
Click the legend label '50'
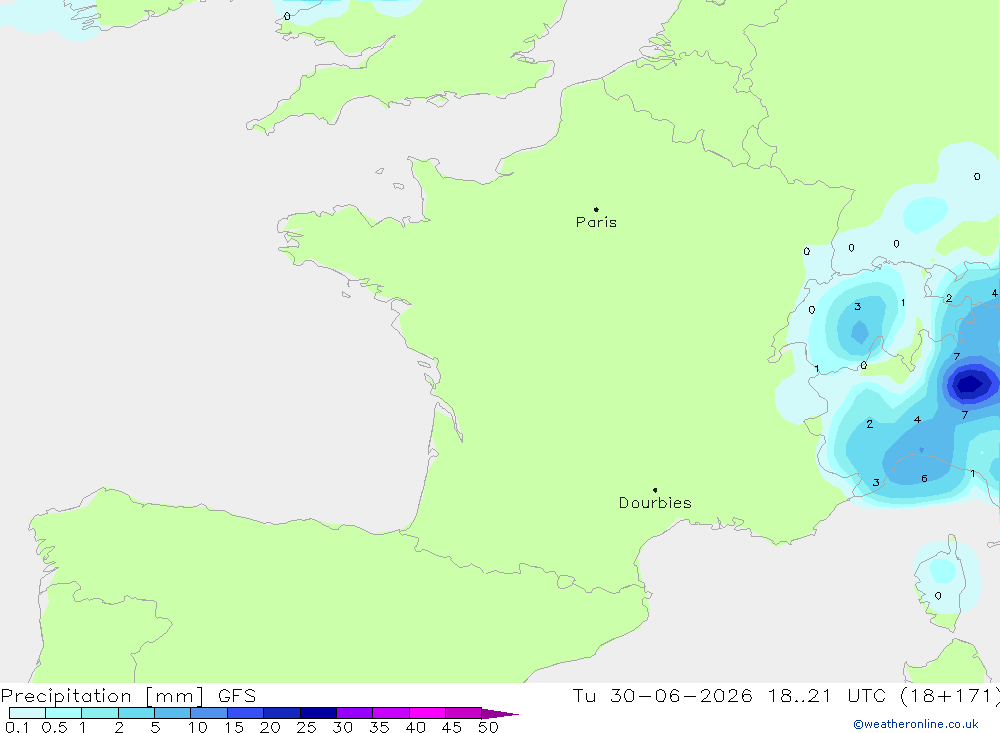point(488,727)
